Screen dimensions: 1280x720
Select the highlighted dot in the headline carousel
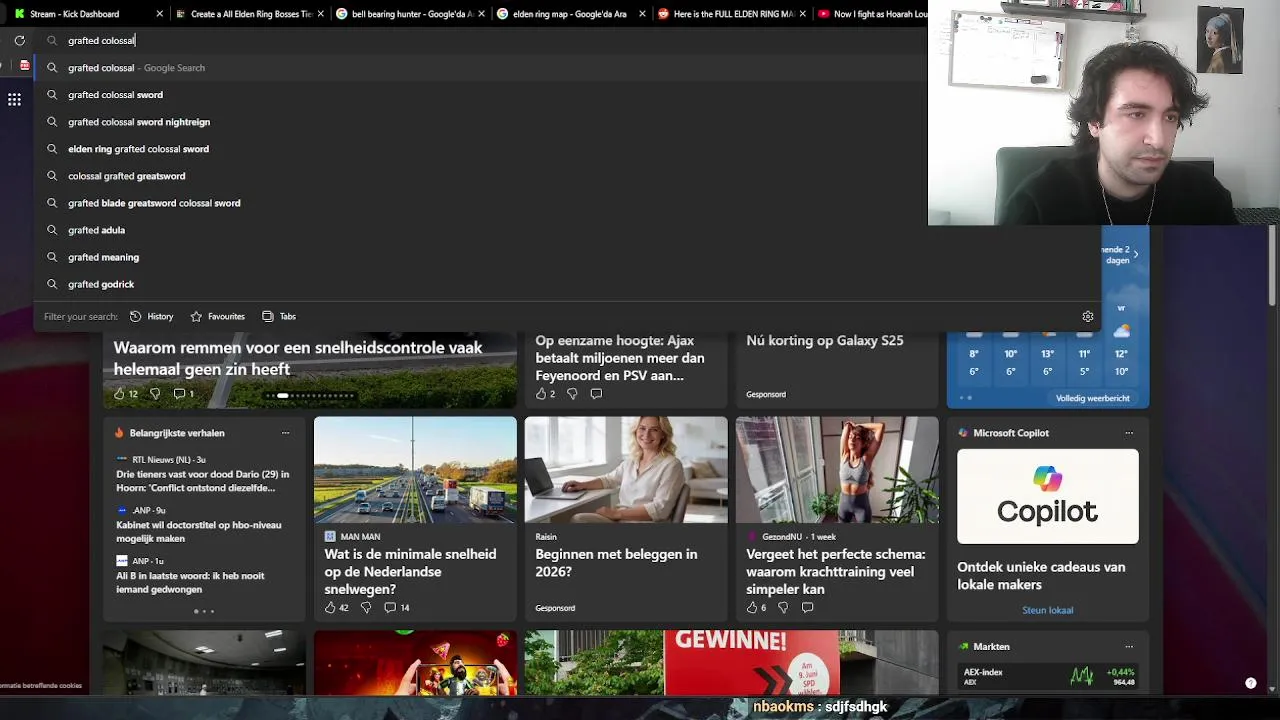point(283,396)
